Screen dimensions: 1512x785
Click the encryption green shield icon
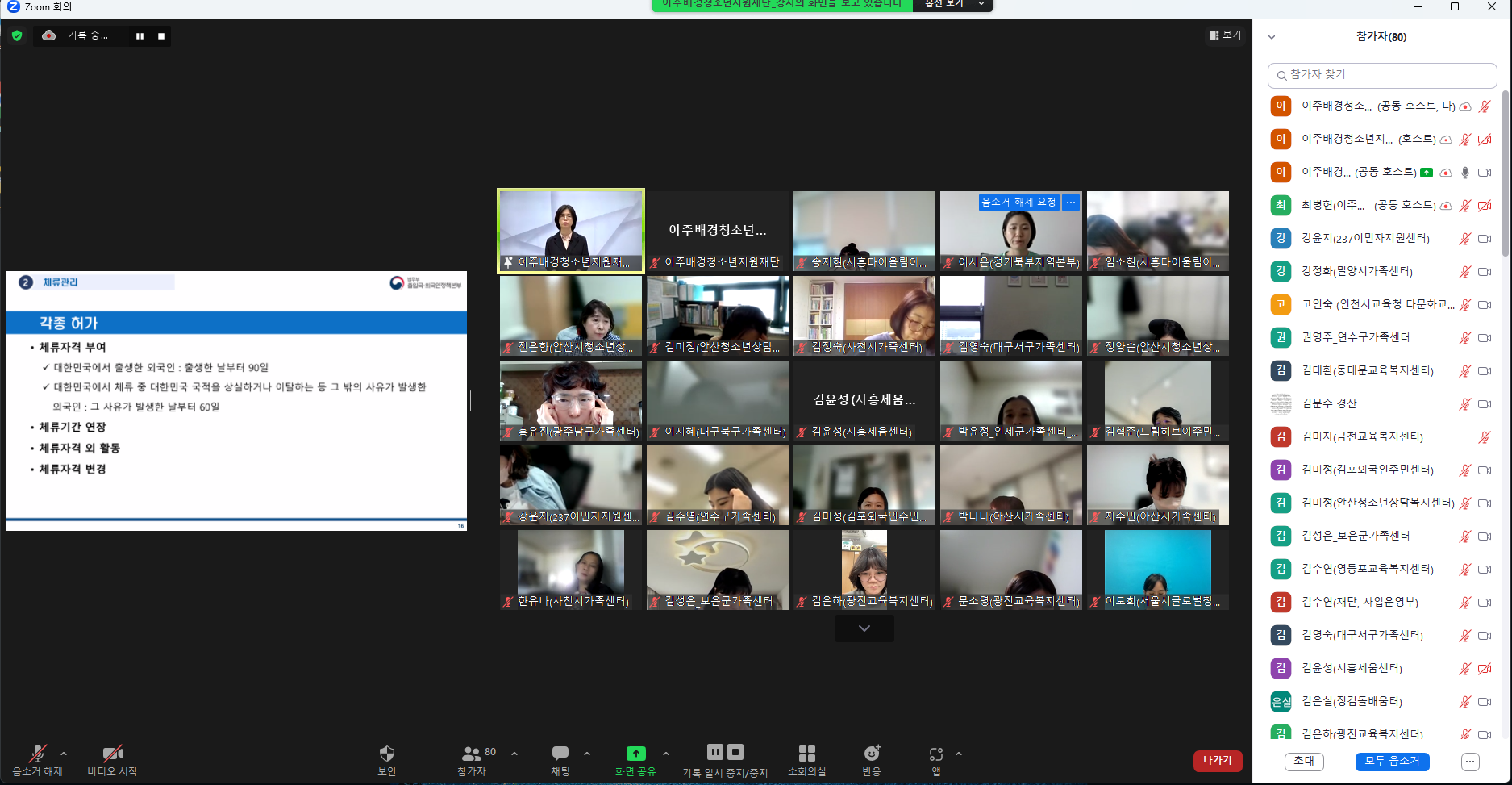click(x=17, y=35)
